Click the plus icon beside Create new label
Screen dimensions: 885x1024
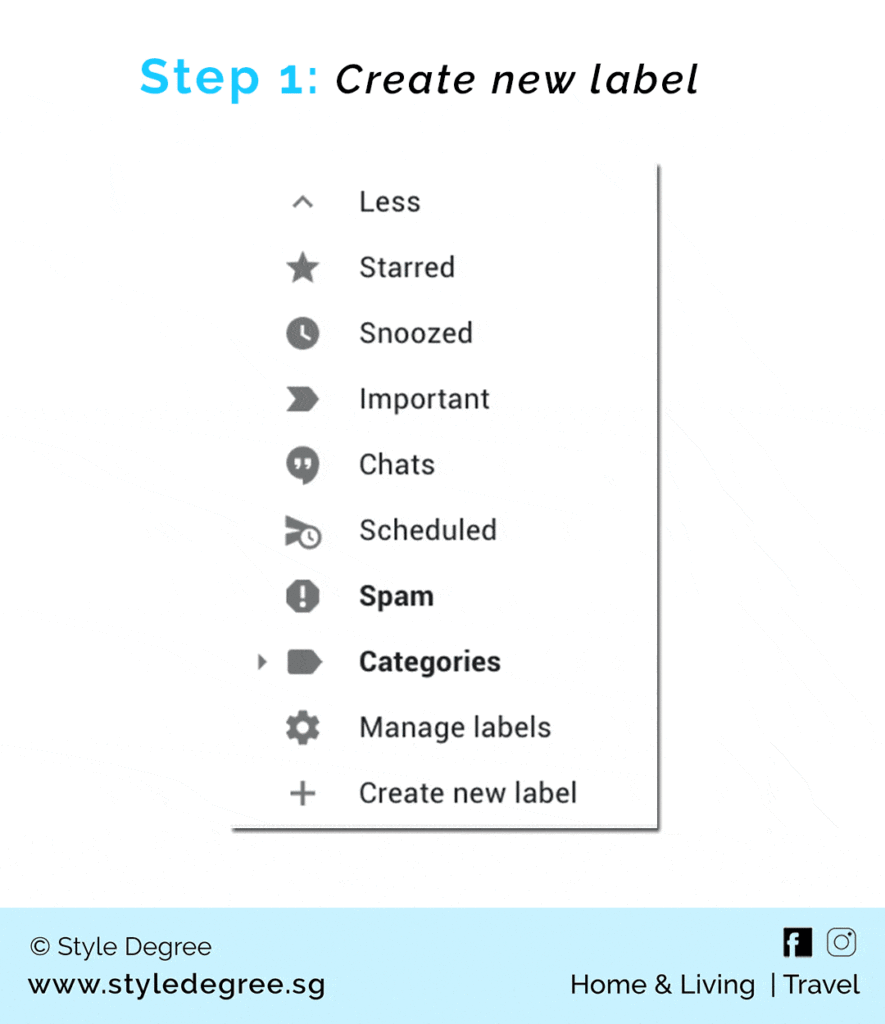[x=303, y=792]
